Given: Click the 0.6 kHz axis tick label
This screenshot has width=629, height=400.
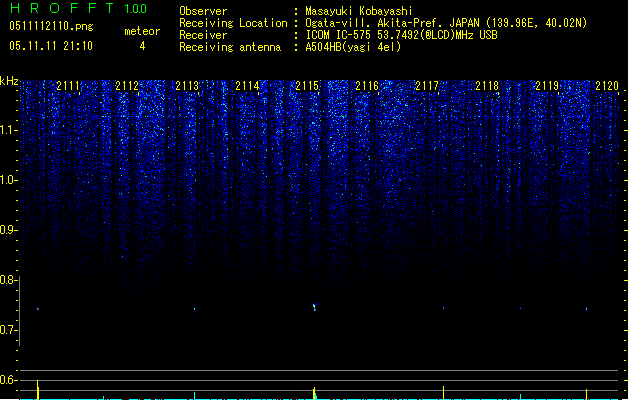Looking at the screenshot, I should click(x=8, y=380).
